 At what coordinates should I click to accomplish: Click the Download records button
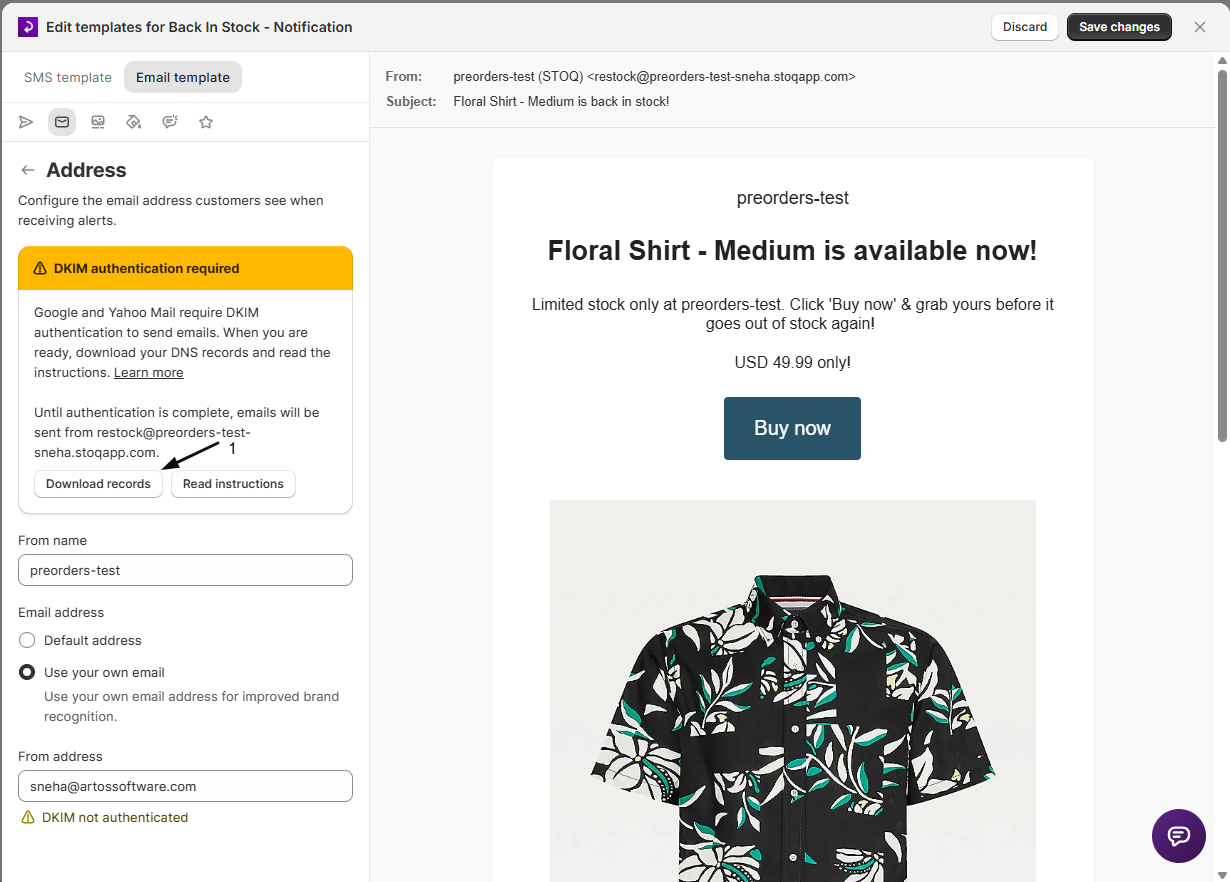pyautogui.click(x=98, y=484)
